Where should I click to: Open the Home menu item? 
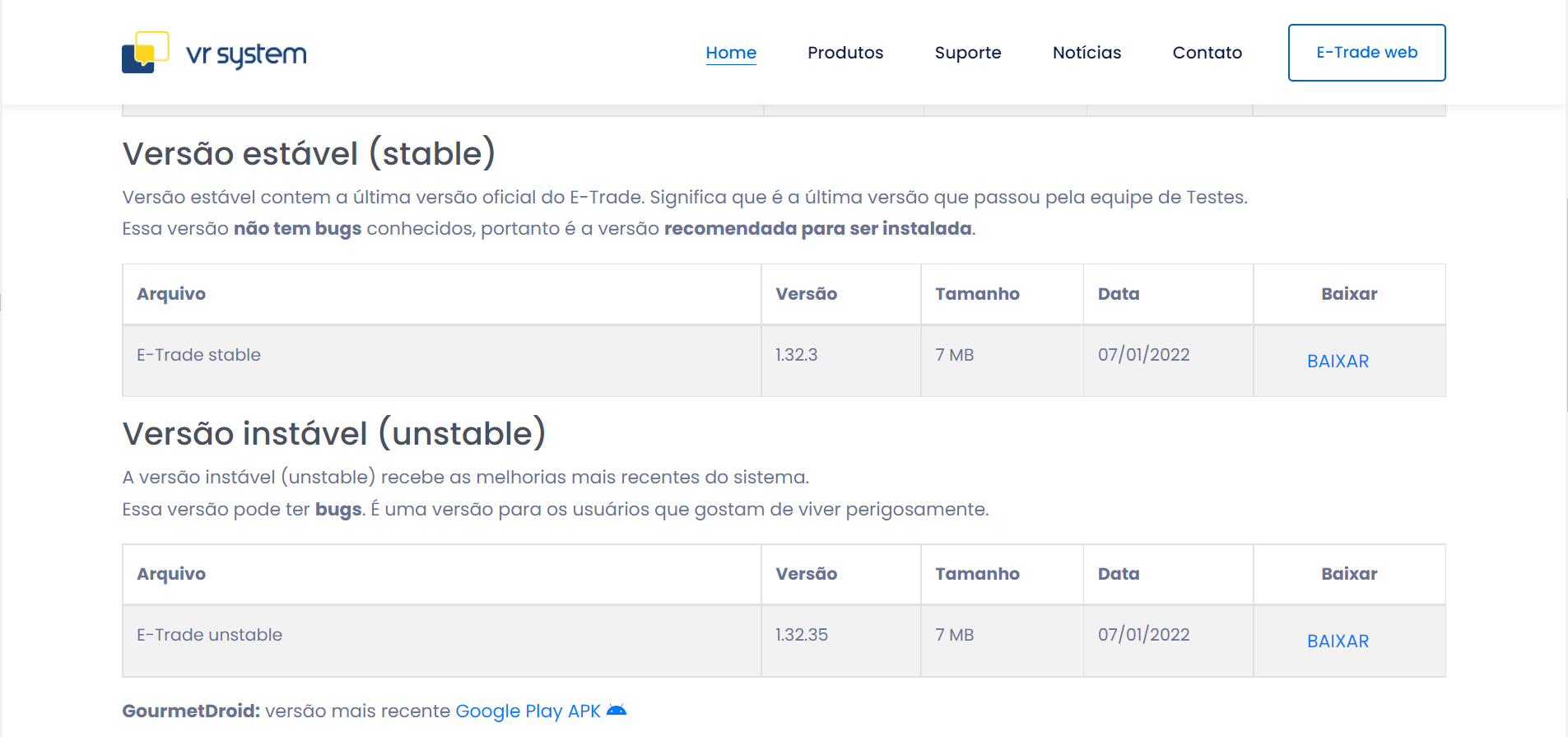[731, 53]
